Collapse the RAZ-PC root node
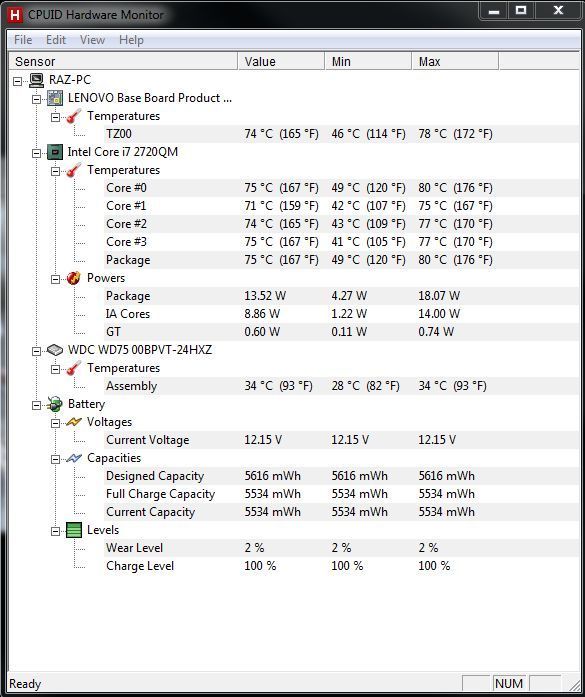 [x=17, y=81]
